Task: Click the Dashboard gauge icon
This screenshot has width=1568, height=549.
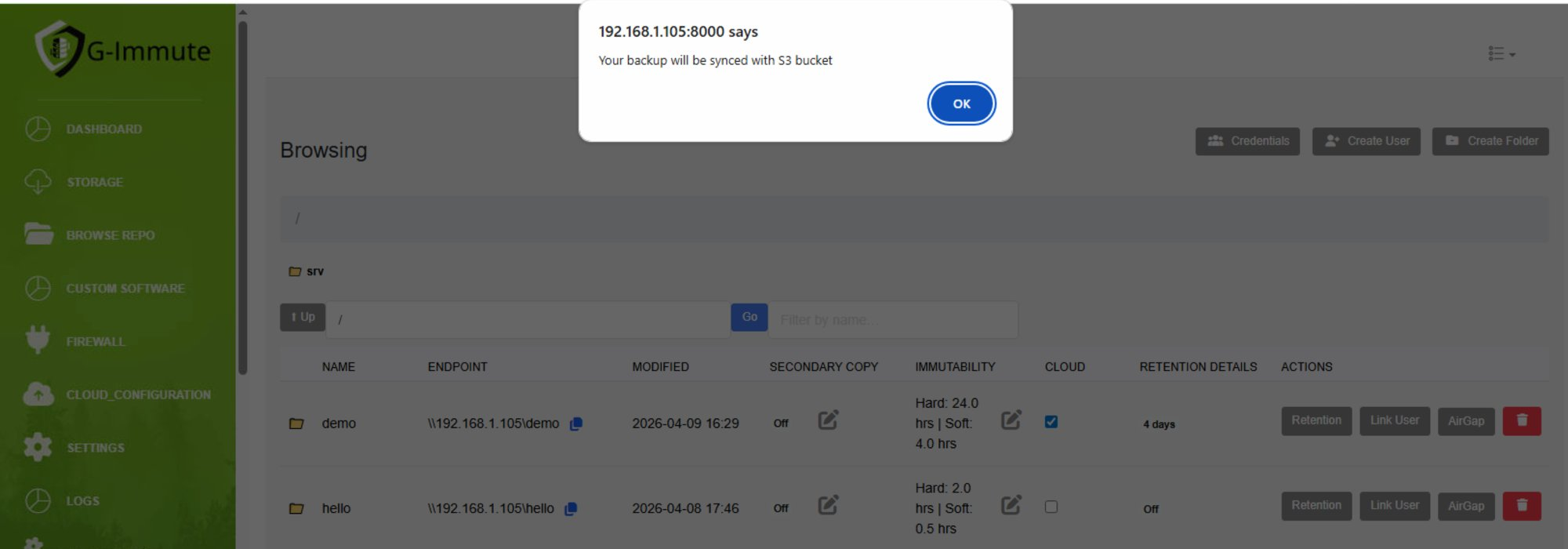Action: [38, 129]
